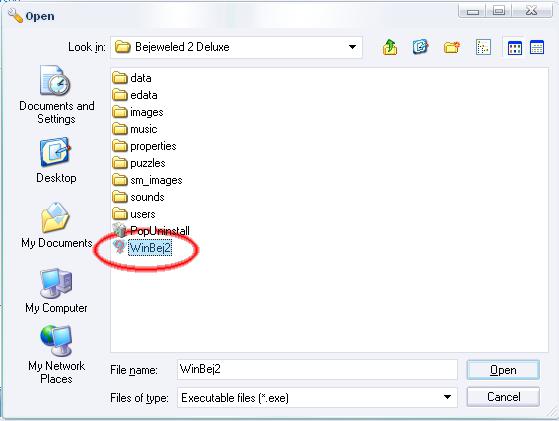Screen dimensions: 559x421
Task: Expand the Look in folder dropdown
Action: (352, 47)
